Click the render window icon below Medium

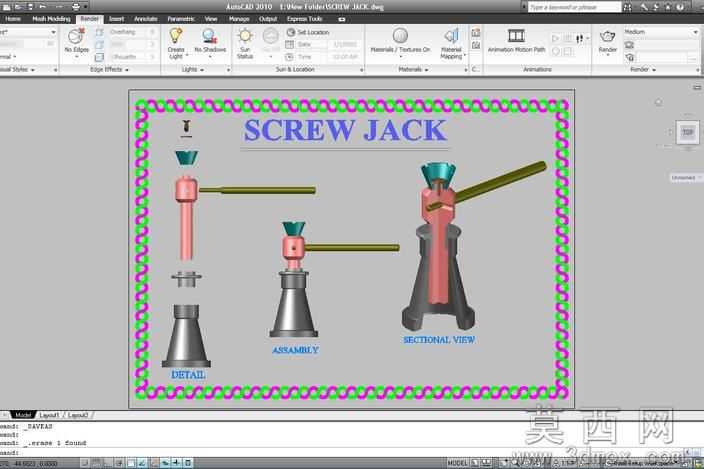click(629, 45)
